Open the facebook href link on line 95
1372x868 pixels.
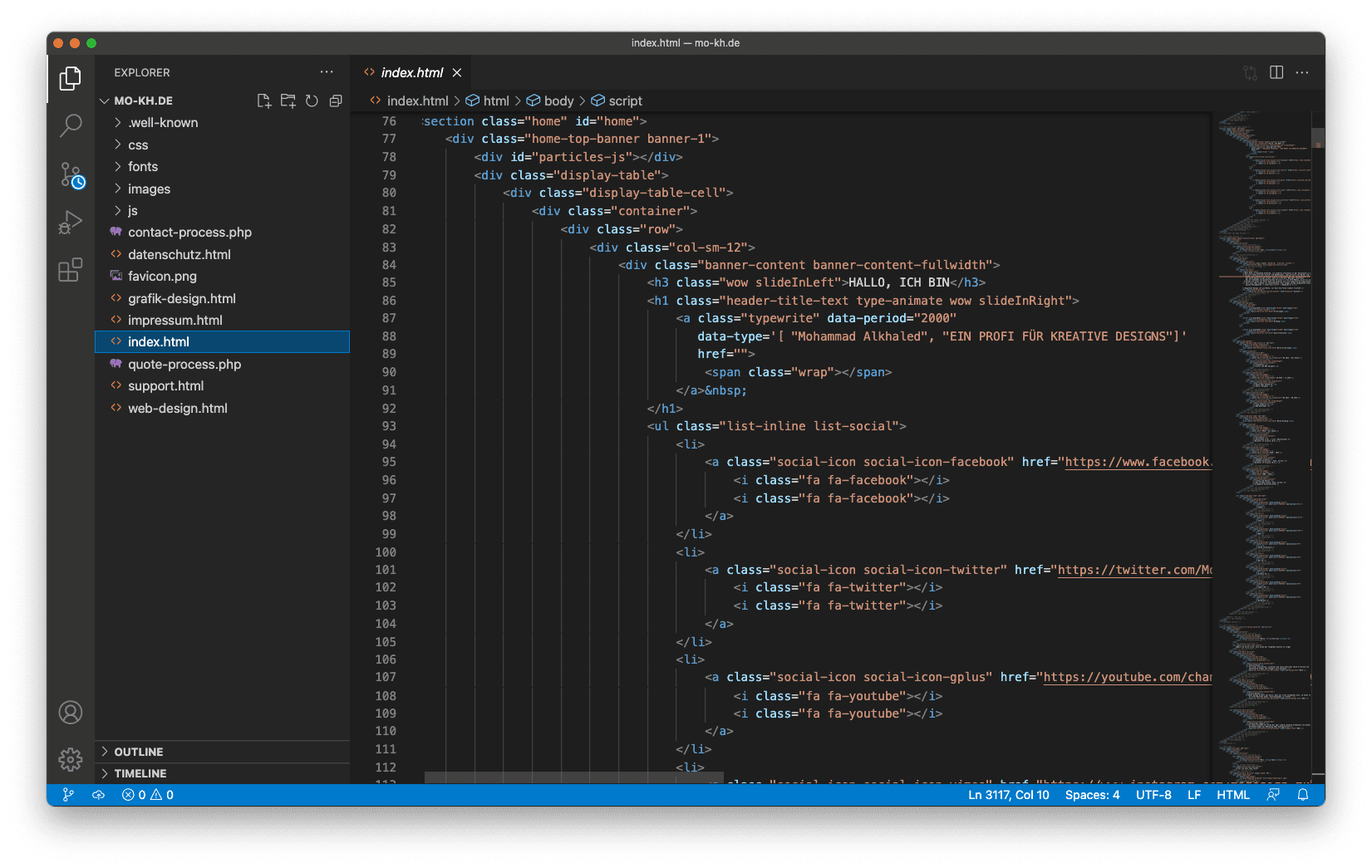[1138, 463]
